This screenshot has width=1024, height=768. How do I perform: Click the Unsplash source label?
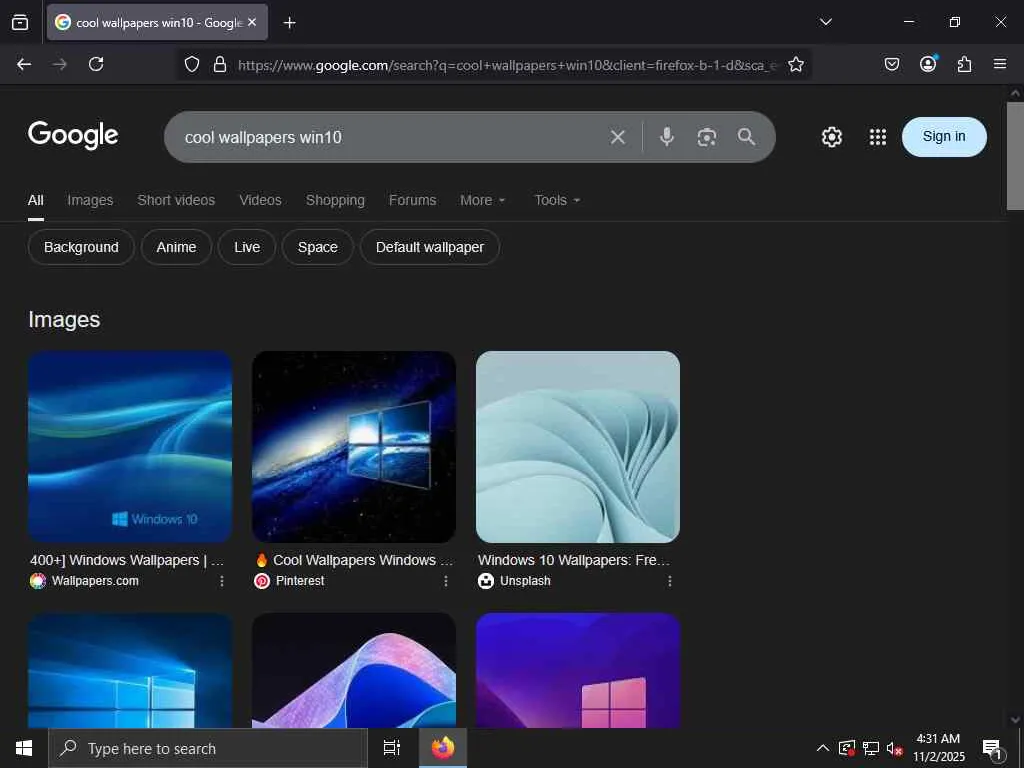[x=525, y=581]
